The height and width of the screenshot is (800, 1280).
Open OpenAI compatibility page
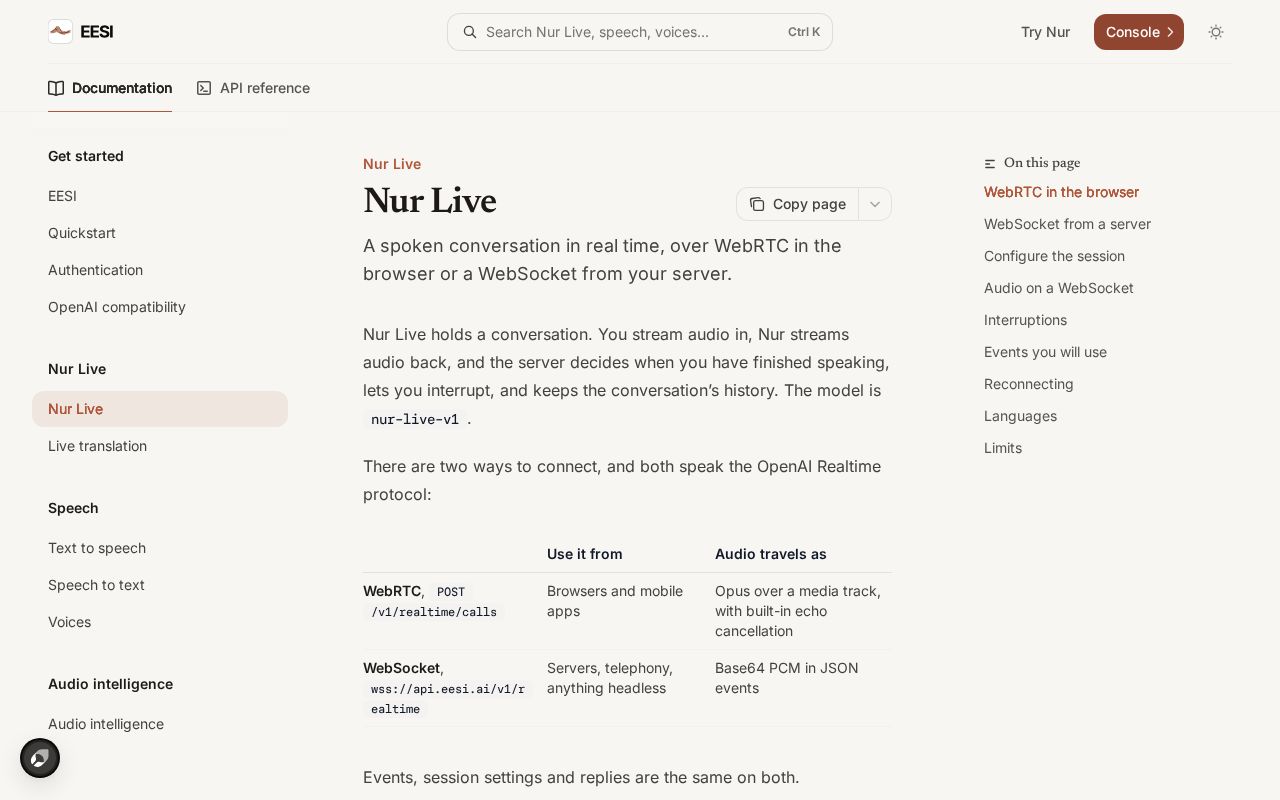(160, 307)
